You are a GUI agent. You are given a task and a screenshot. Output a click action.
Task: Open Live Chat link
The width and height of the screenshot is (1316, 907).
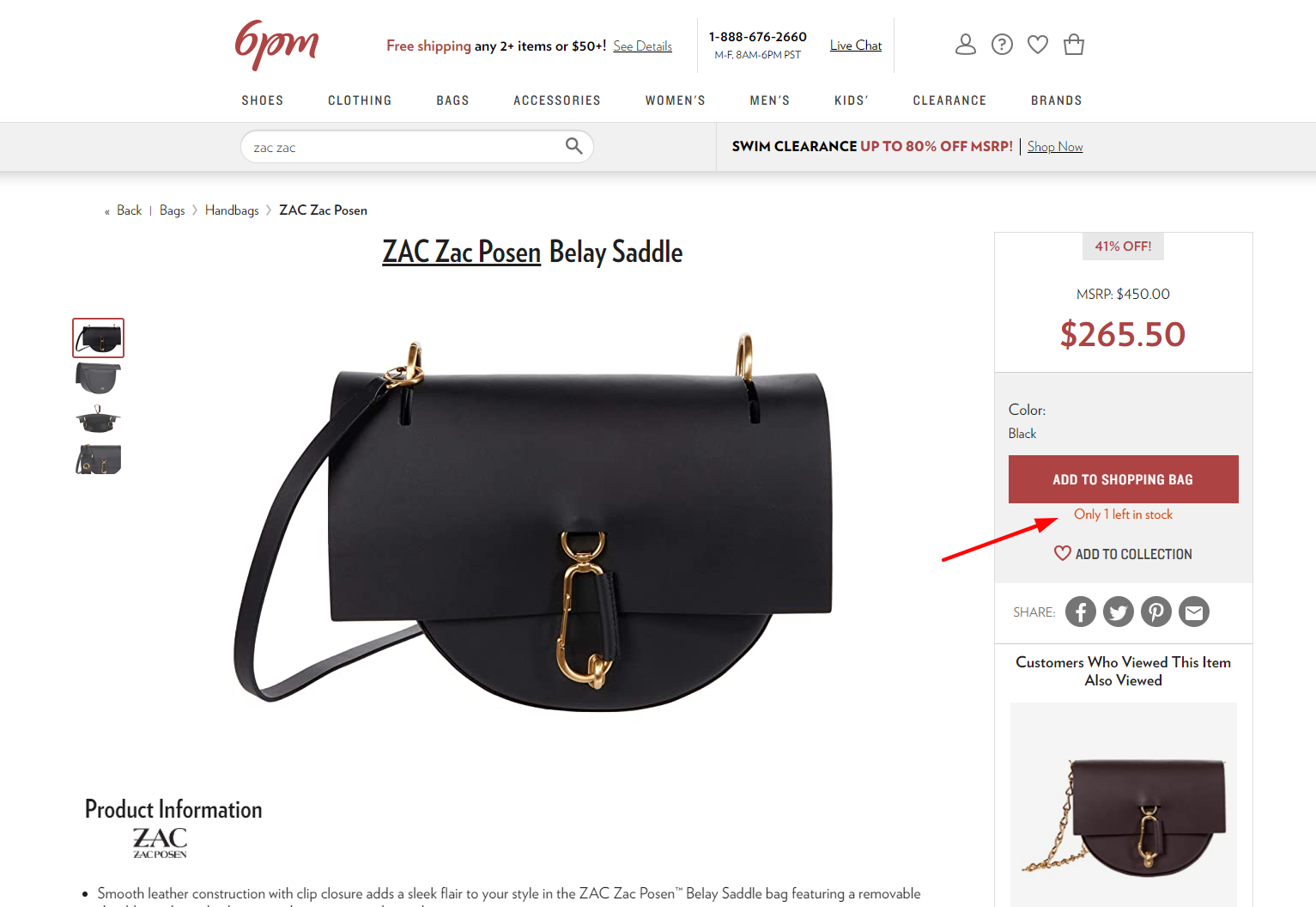pyautogui.click(x=856, y=46)
